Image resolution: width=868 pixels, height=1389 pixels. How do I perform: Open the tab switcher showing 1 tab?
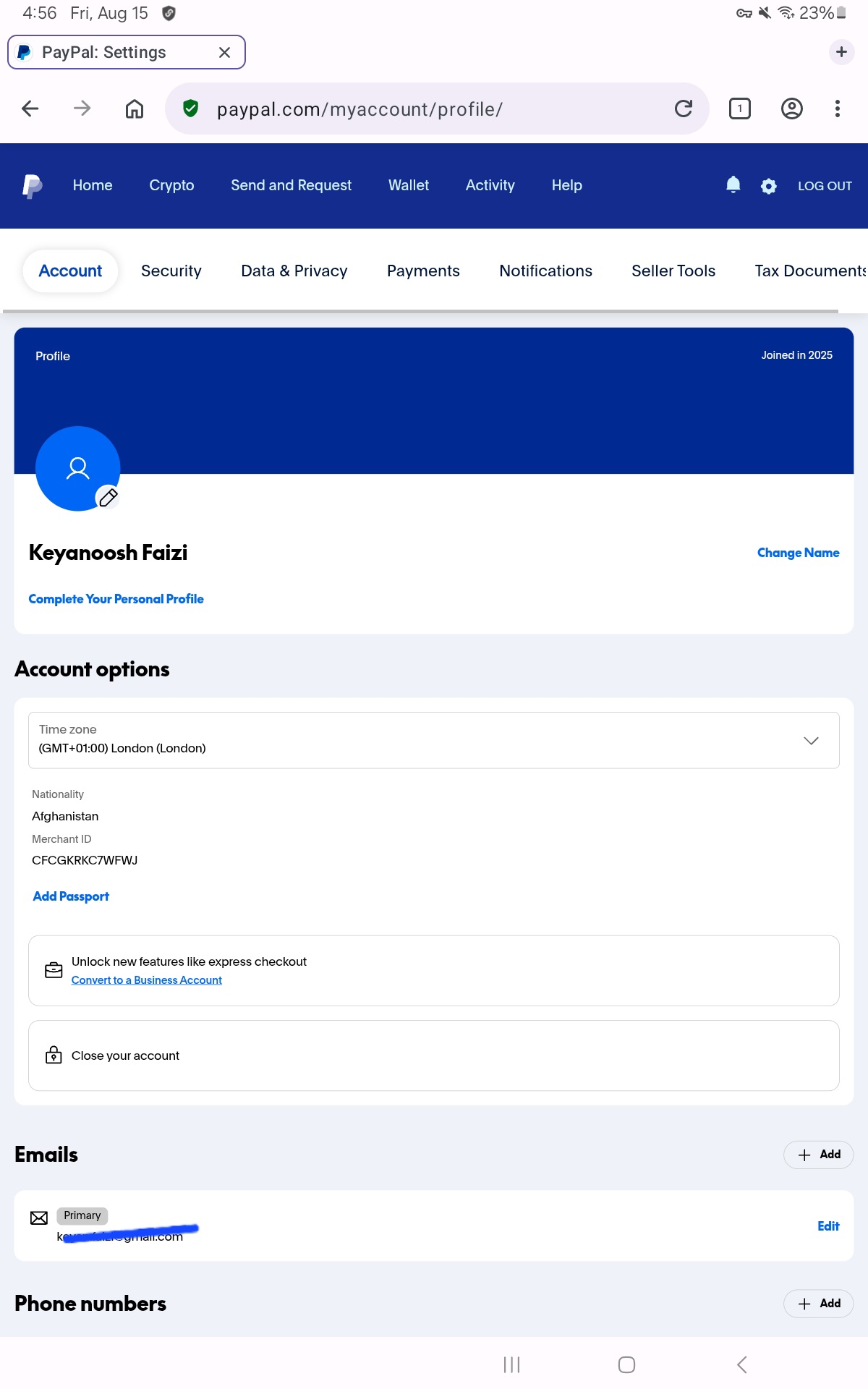[739, 109]
